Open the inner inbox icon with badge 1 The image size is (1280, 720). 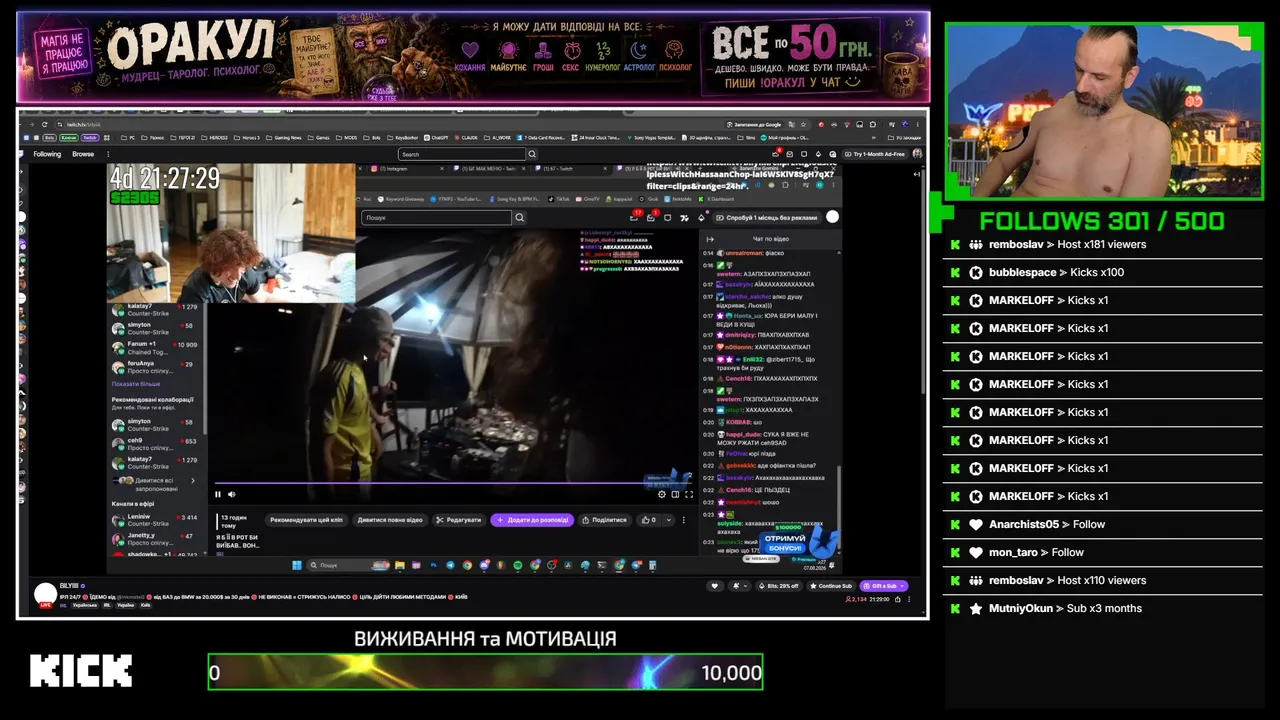652,216
